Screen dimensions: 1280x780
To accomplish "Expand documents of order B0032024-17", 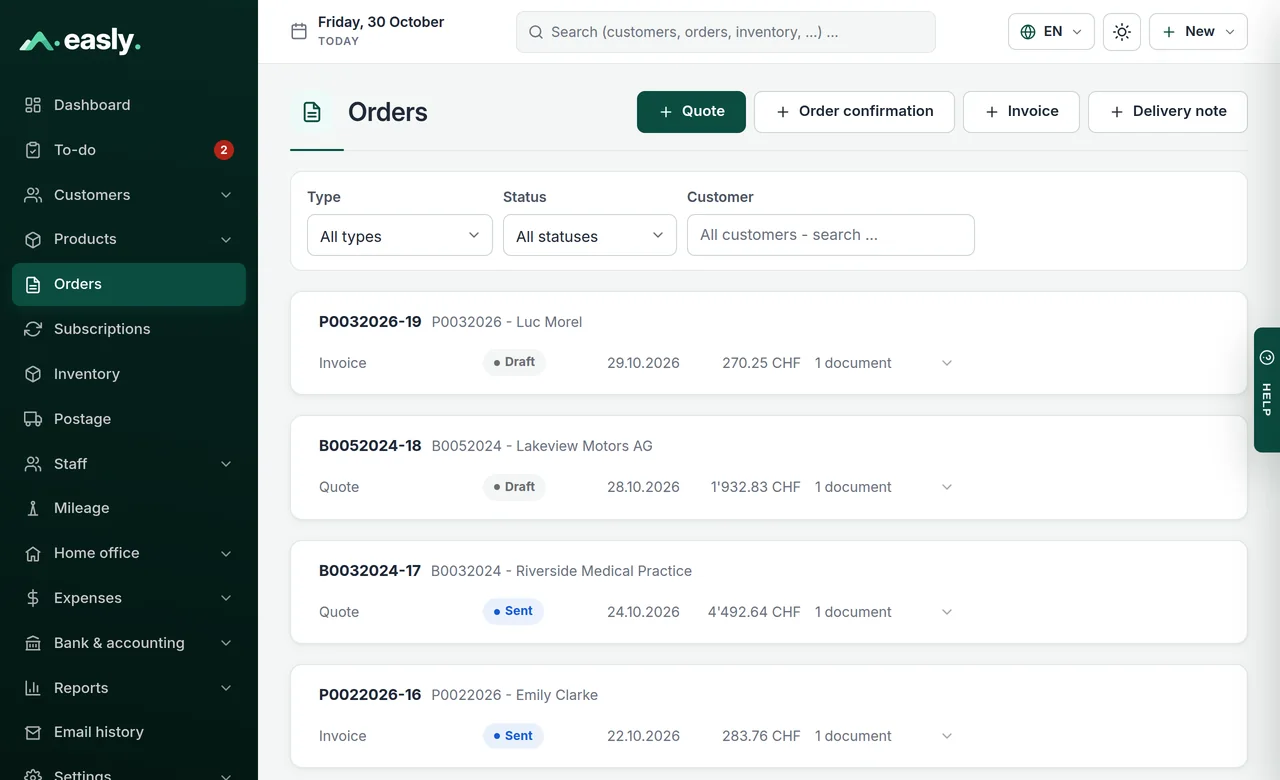I will [x=947, y=612].
